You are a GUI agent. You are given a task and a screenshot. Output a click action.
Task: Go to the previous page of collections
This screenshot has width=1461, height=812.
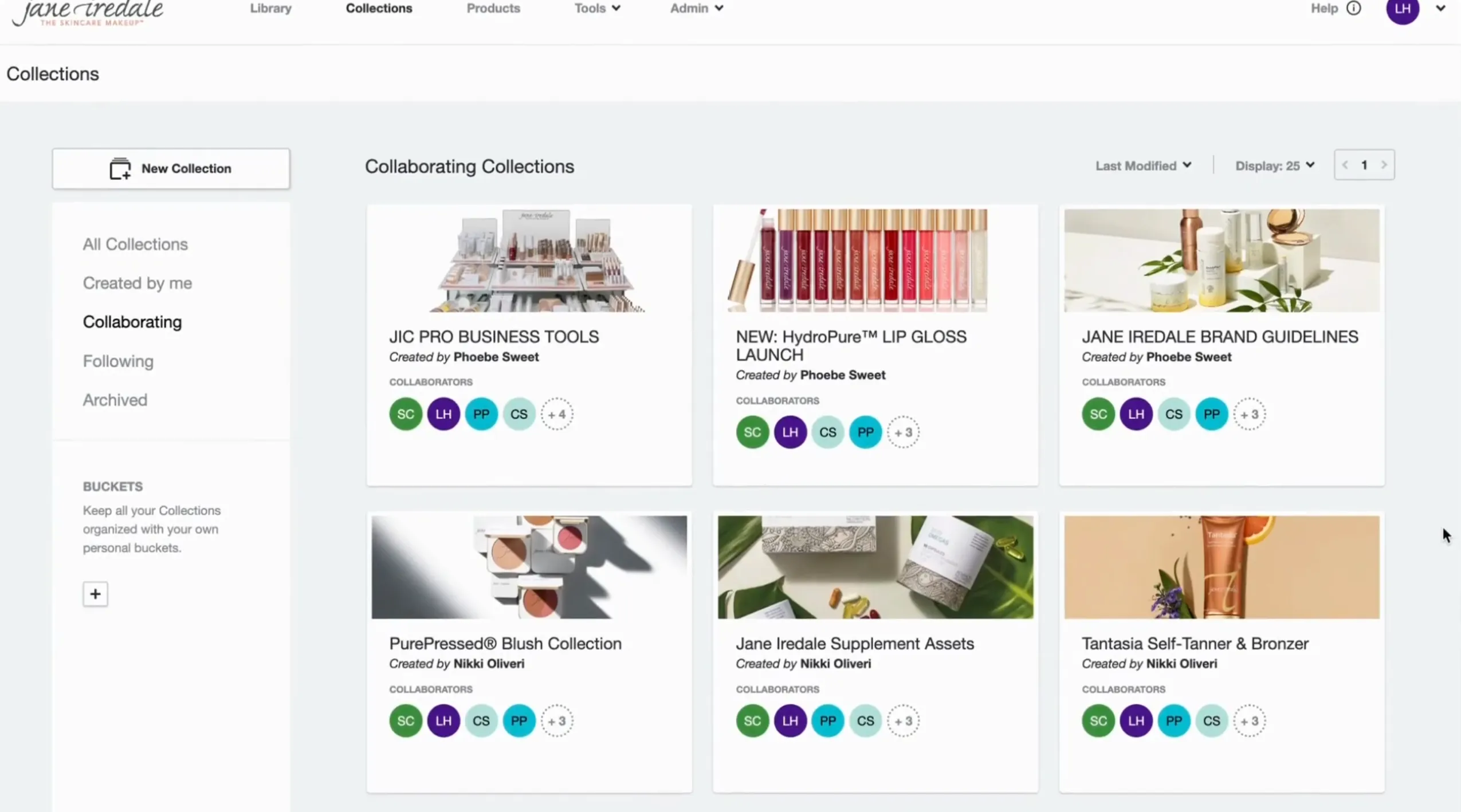click(x=1345, y=165)
